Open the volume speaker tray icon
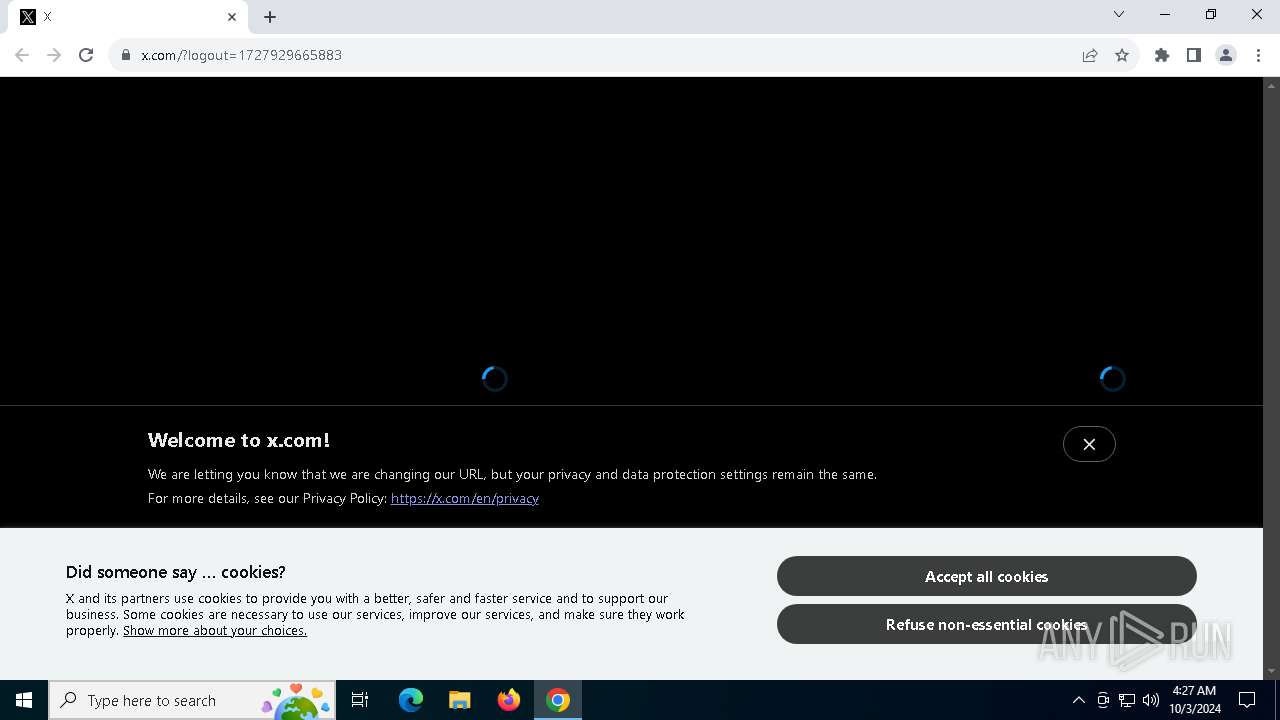1280x720 pixels. [1151, 700]
